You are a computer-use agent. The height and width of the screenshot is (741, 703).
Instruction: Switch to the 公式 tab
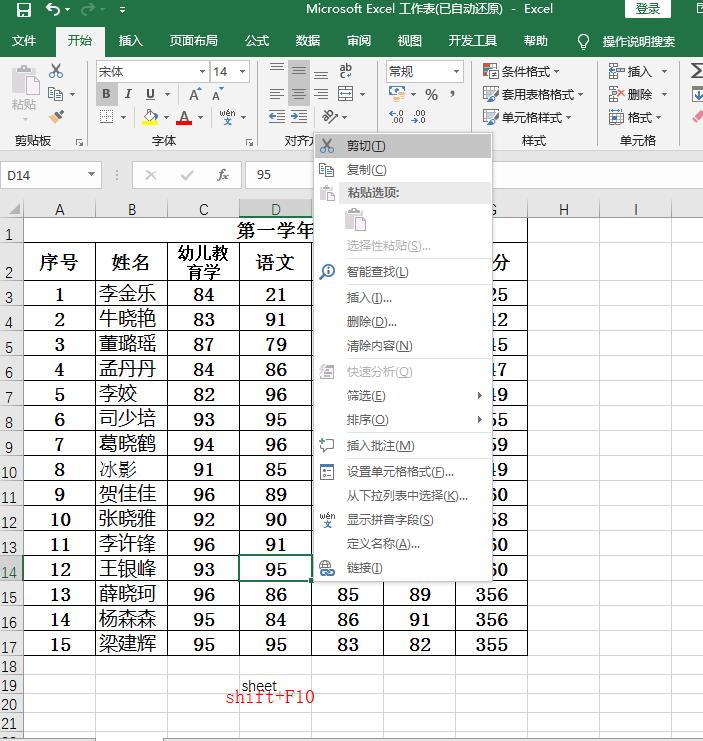click(x=257, y=41)
